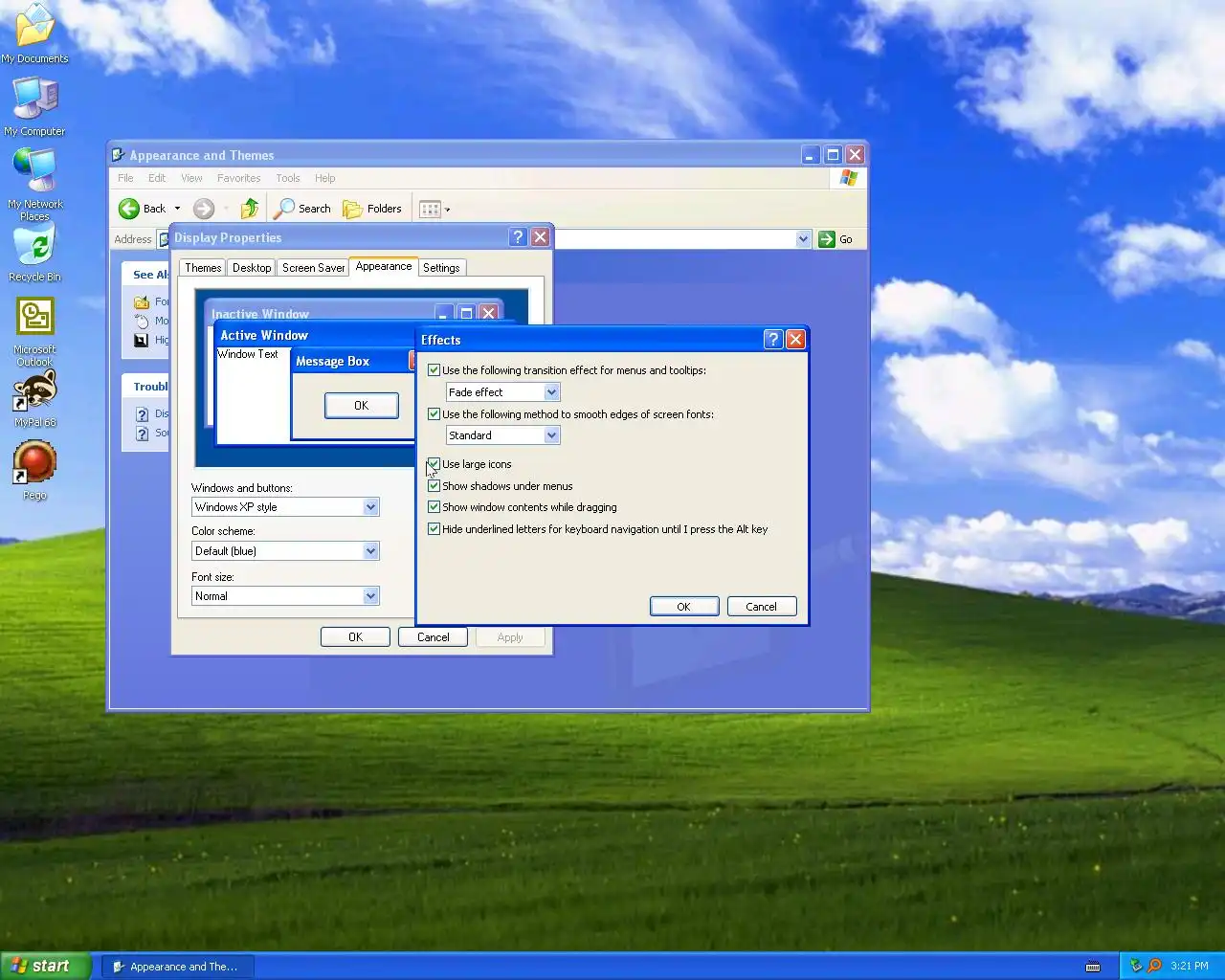Switch to the Settings tab

coord(441,268)
